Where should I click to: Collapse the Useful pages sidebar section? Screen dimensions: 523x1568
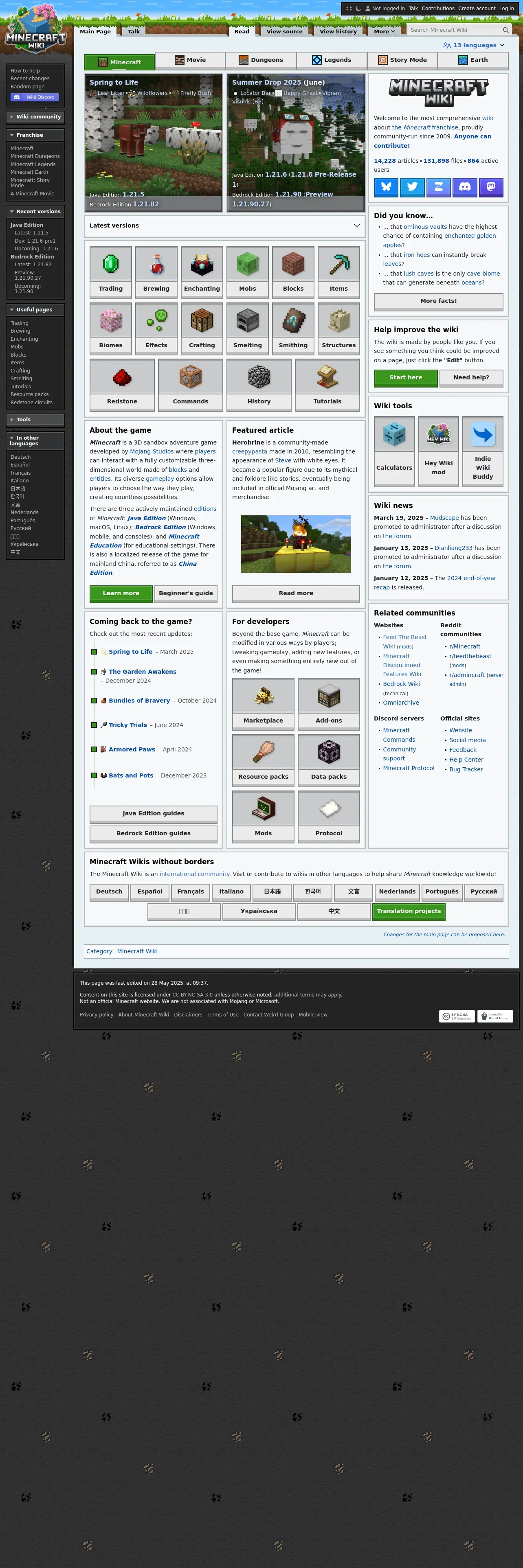[x=35, y=310]
